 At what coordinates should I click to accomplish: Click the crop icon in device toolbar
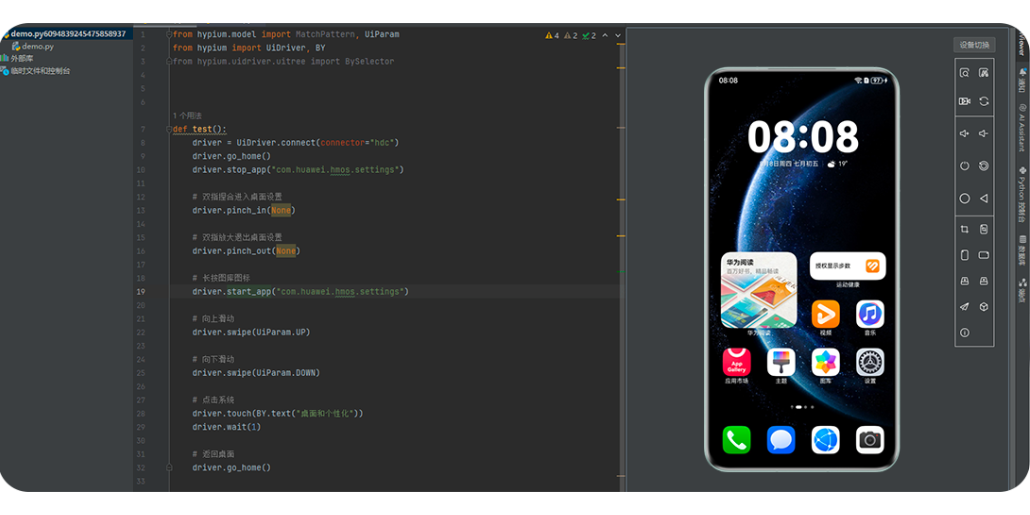(964, 229)
